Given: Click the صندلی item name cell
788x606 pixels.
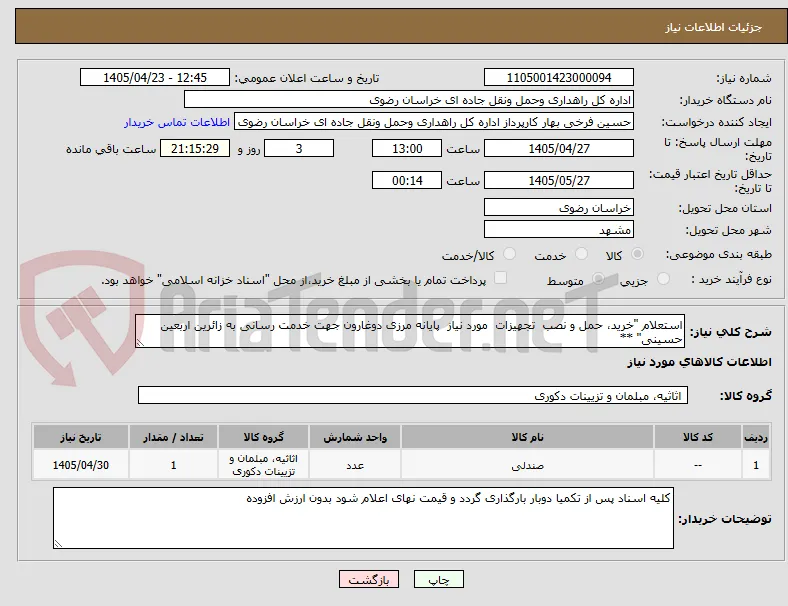Looking at the screenshot, I should 527,465.
